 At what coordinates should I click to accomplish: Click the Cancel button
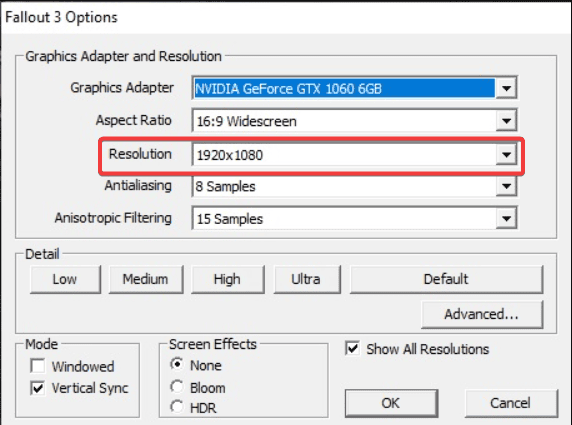(511, 403)
